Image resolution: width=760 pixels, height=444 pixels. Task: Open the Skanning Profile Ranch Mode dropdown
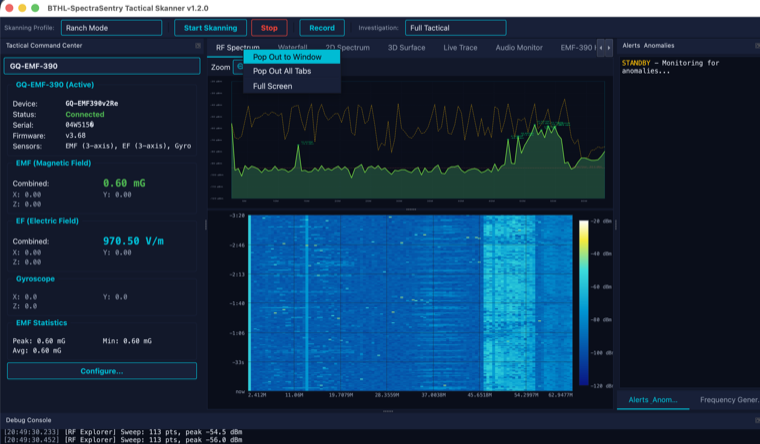point(111,28)
